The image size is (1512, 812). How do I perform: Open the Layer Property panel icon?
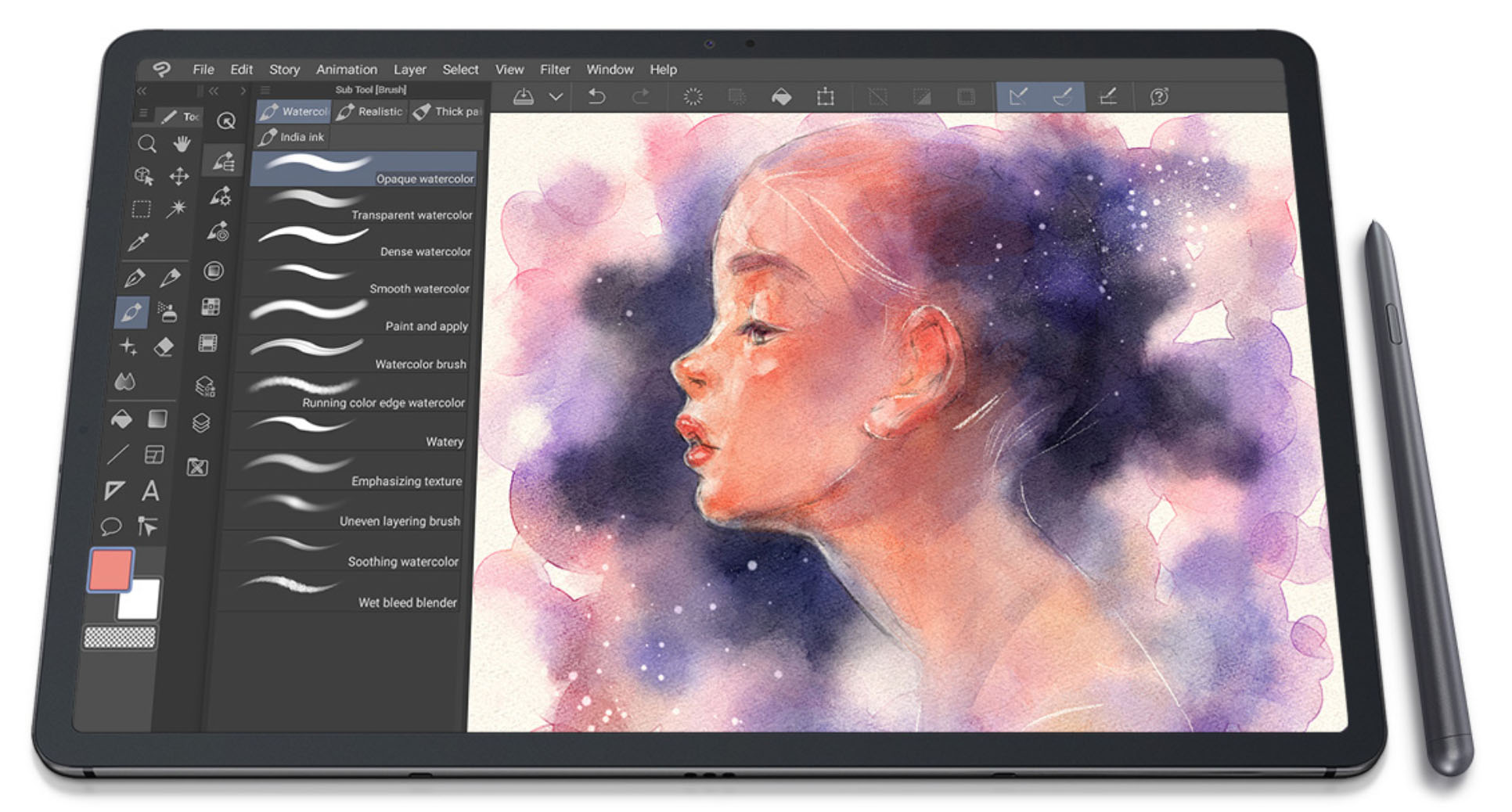tap(204, 386)
